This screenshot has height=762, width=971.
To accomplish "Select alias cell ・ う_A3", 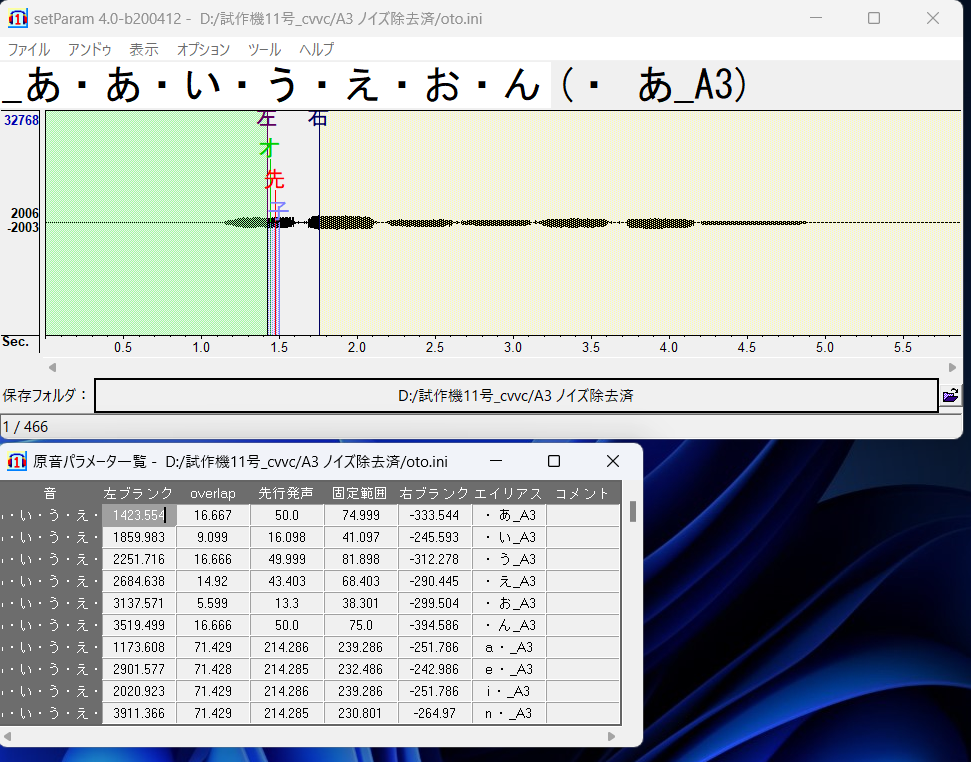I will [509, 559].
